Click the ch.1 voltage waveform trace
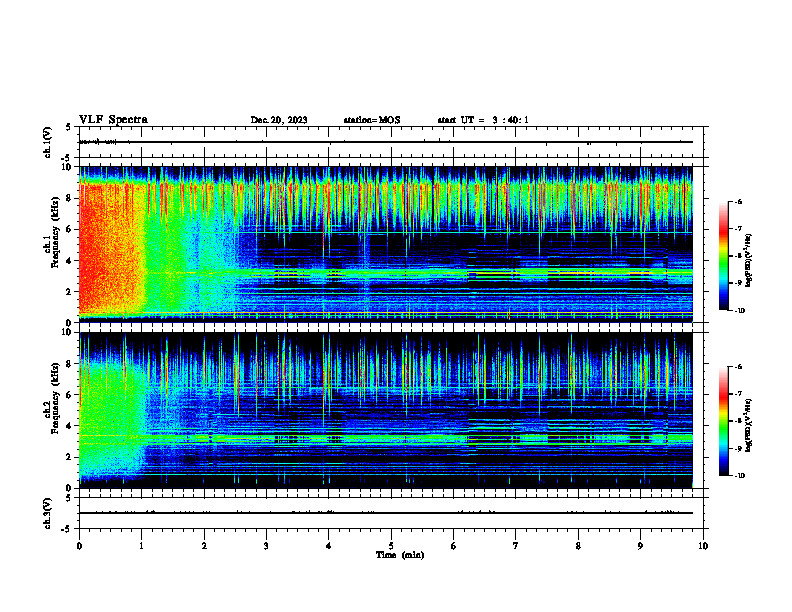Image resolution: width=792 pixels, height=612 pixels. pos(385,142)
